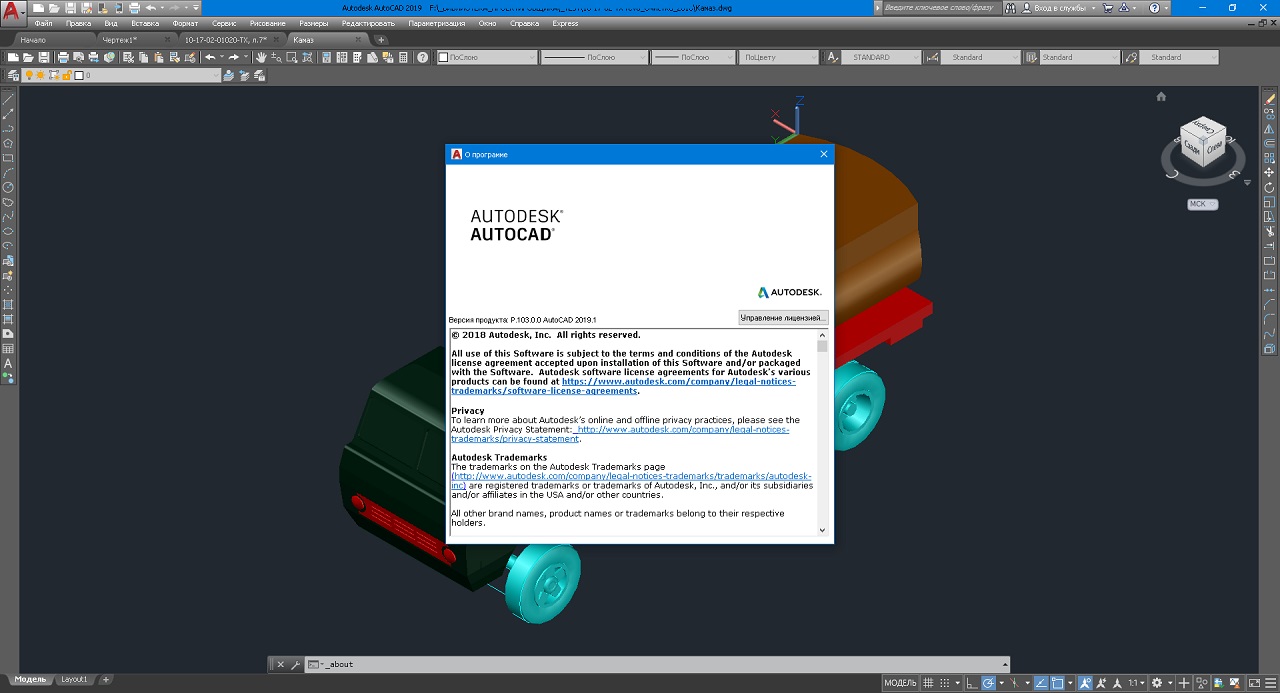
Task: Open the ПоЦвету plot style dropdown
Action: pyautogui.click(x=779, y=58)
